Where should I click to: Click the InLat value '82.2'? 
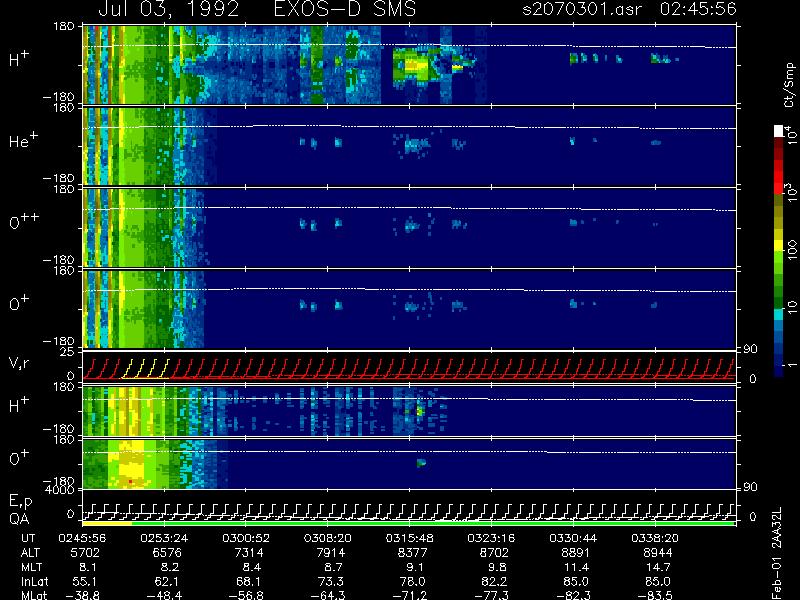494,581
